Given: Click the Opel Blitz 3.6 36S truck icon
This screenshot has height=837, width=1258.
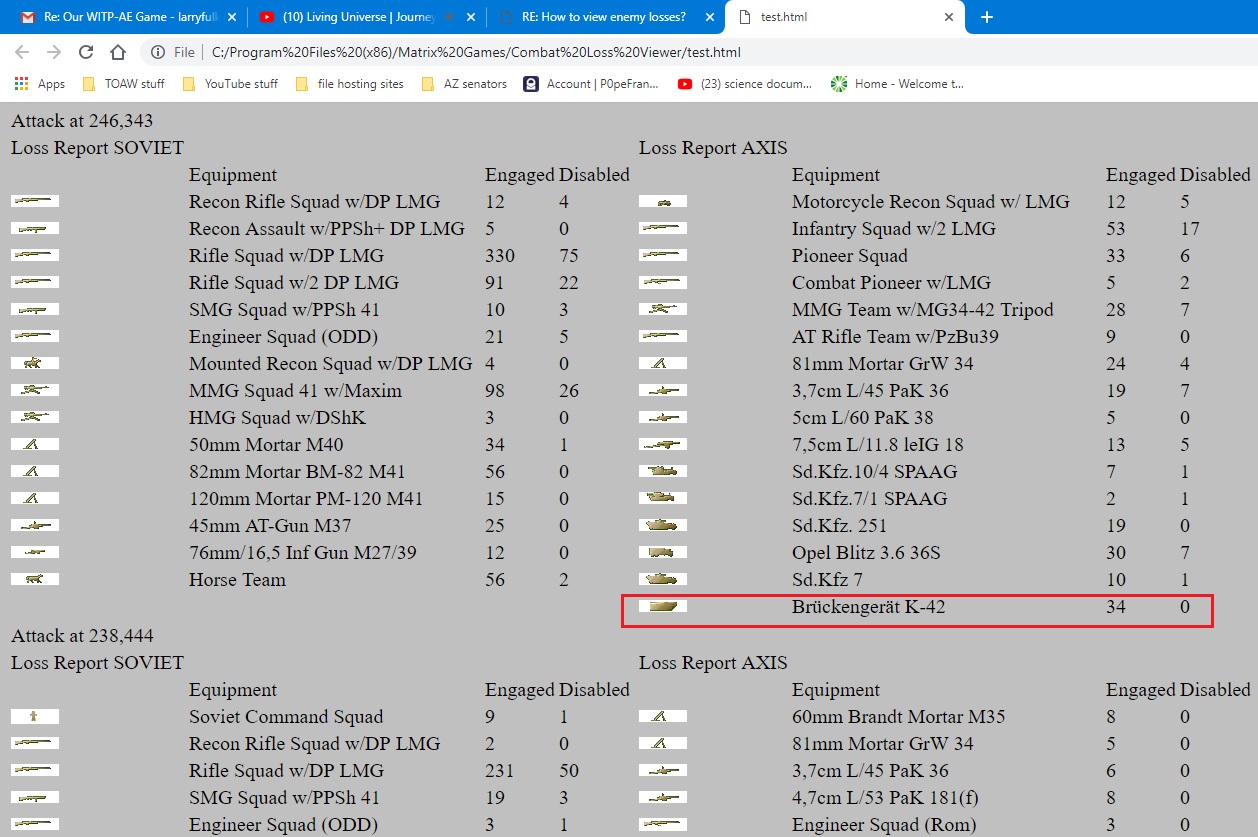Looking at the screenshot, I should (x=663, y=552).
